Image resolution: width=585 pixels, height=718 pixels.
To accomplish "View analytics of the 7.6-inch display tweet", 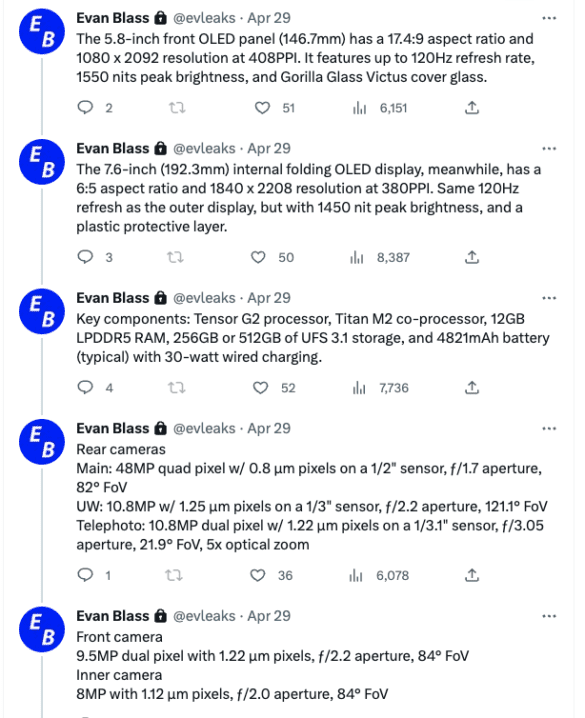I will (x=357, y=257).
